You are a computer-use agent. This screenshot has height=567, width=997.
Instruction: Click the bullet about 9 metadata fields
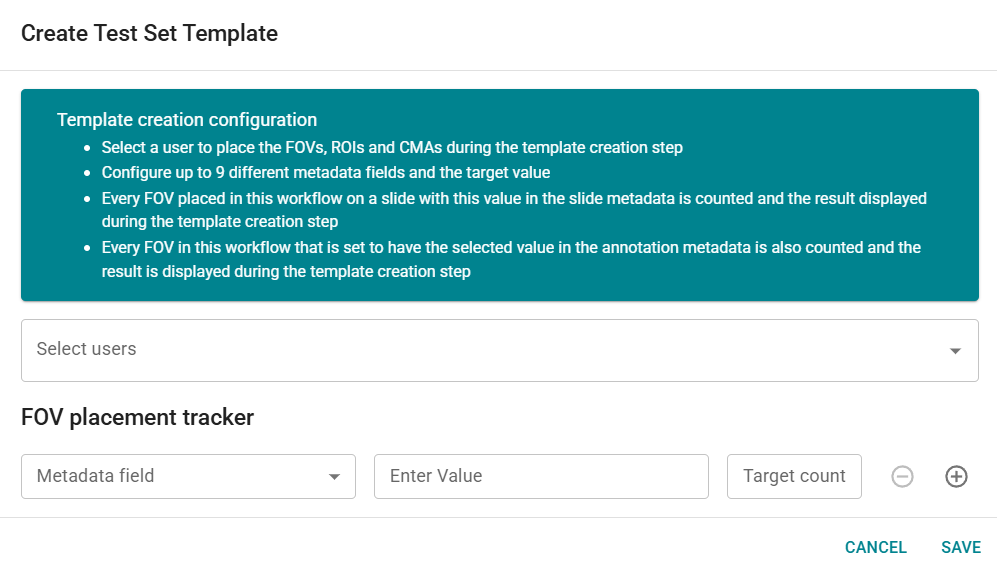tap(326, 172)
